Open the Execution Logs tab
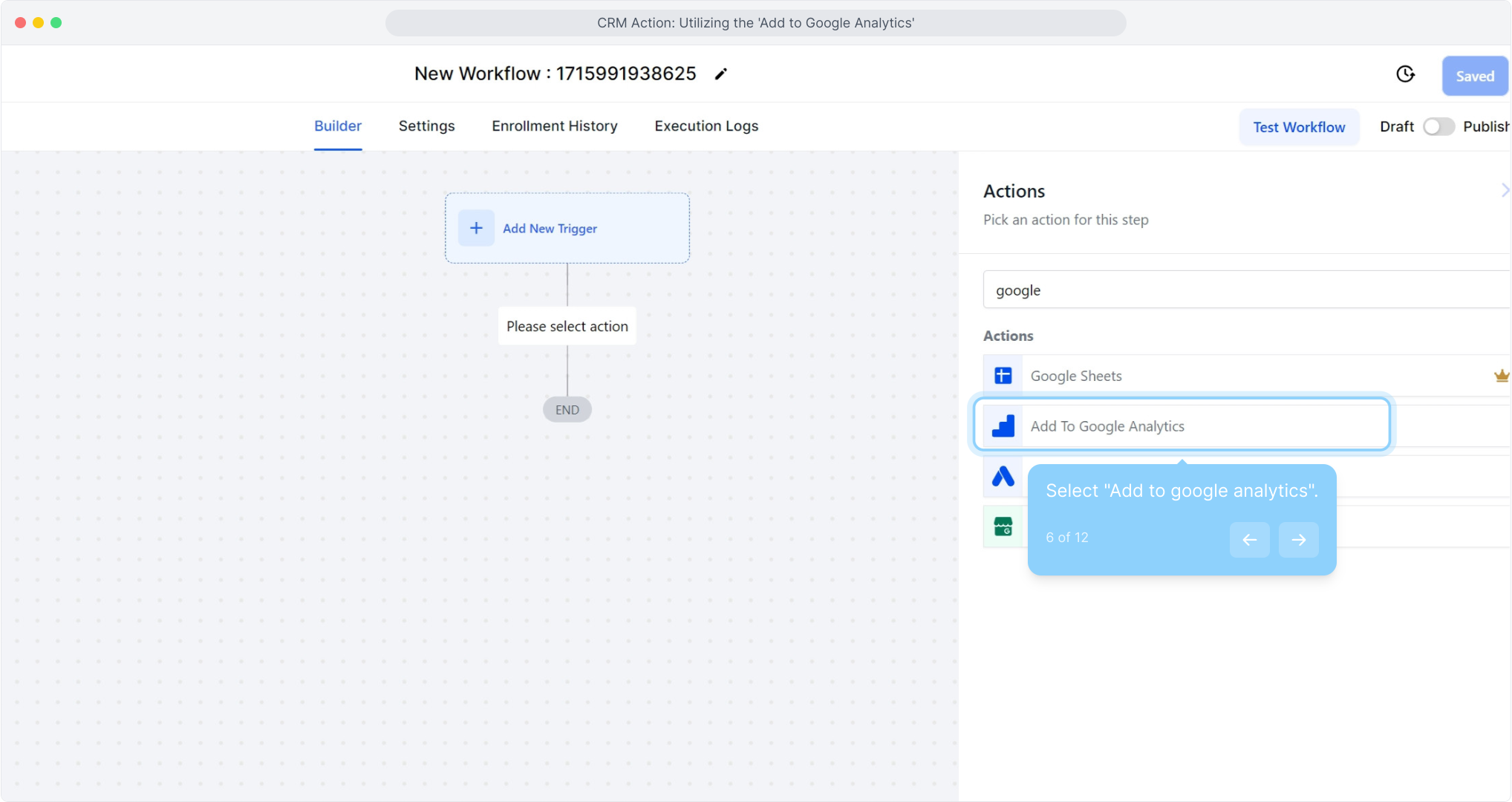This screenshot has height=802, width=1512. tap(706, 126)
